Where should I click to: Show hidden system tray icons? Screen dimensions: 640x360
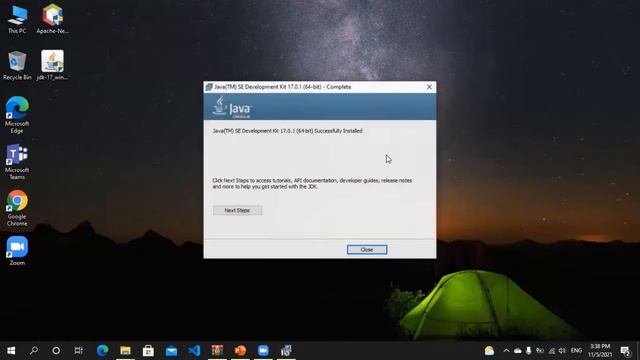(x=506, y=351)
